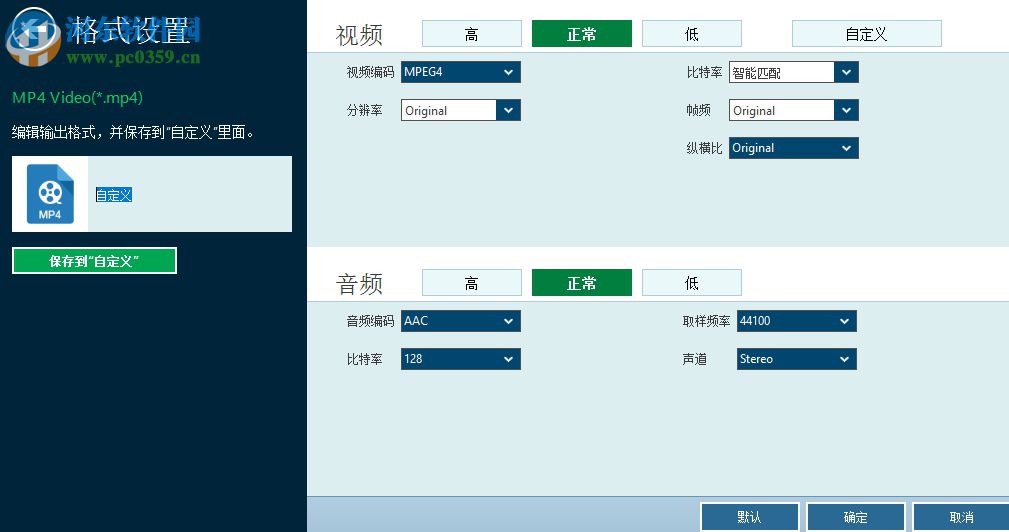The image size is (1009, 532).
Task: Open the 视频编码 MPEG4 dropdown
Action: pos(461,72)
